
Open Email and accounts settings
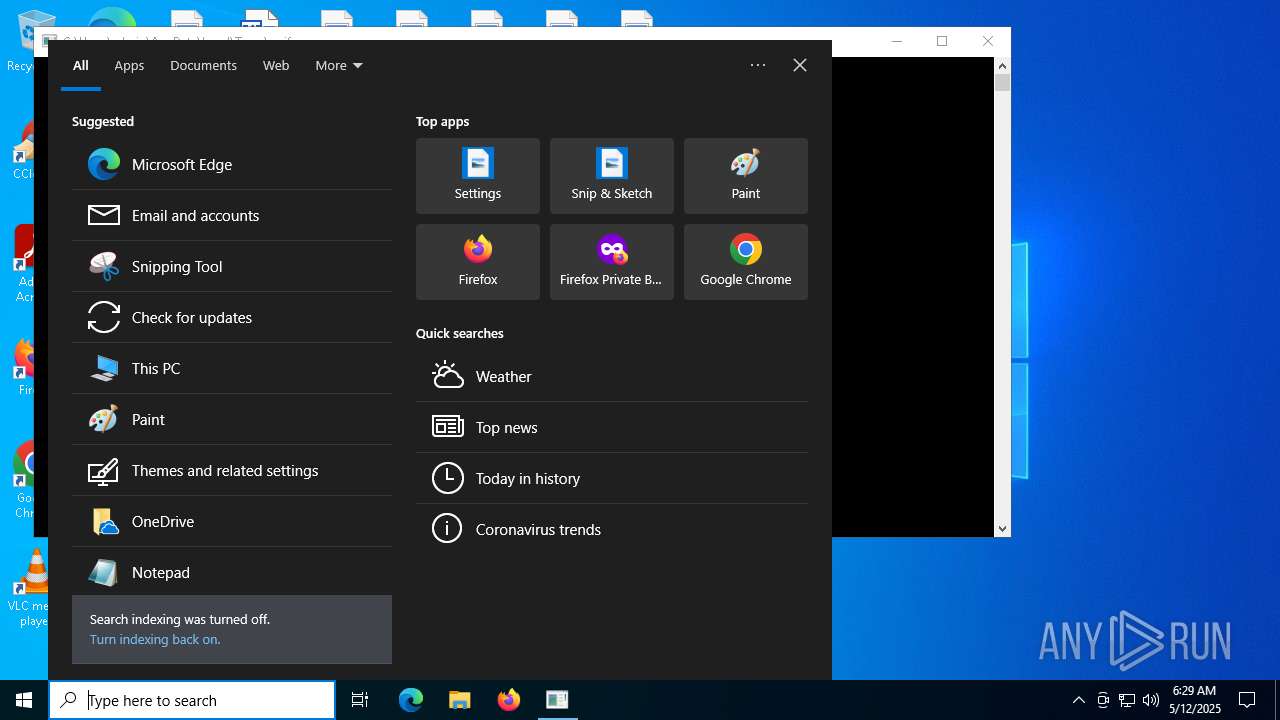(x=232, y=215)
